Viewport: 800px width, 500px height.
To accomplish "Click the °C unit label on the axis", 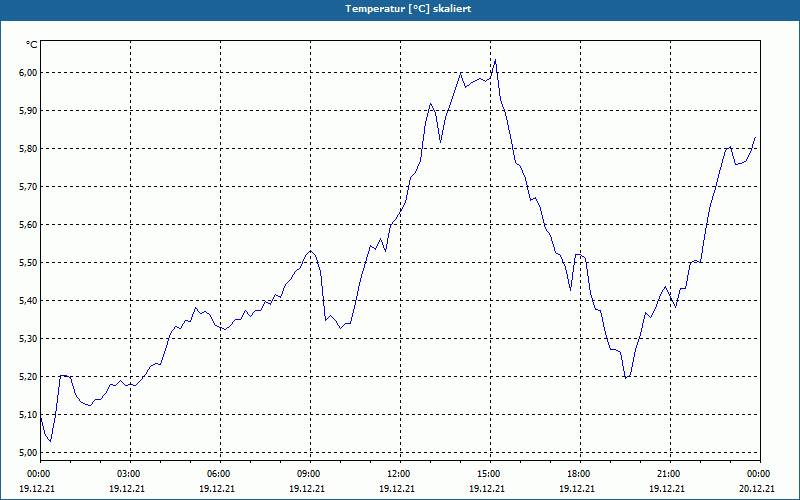I will pos(32,45).
